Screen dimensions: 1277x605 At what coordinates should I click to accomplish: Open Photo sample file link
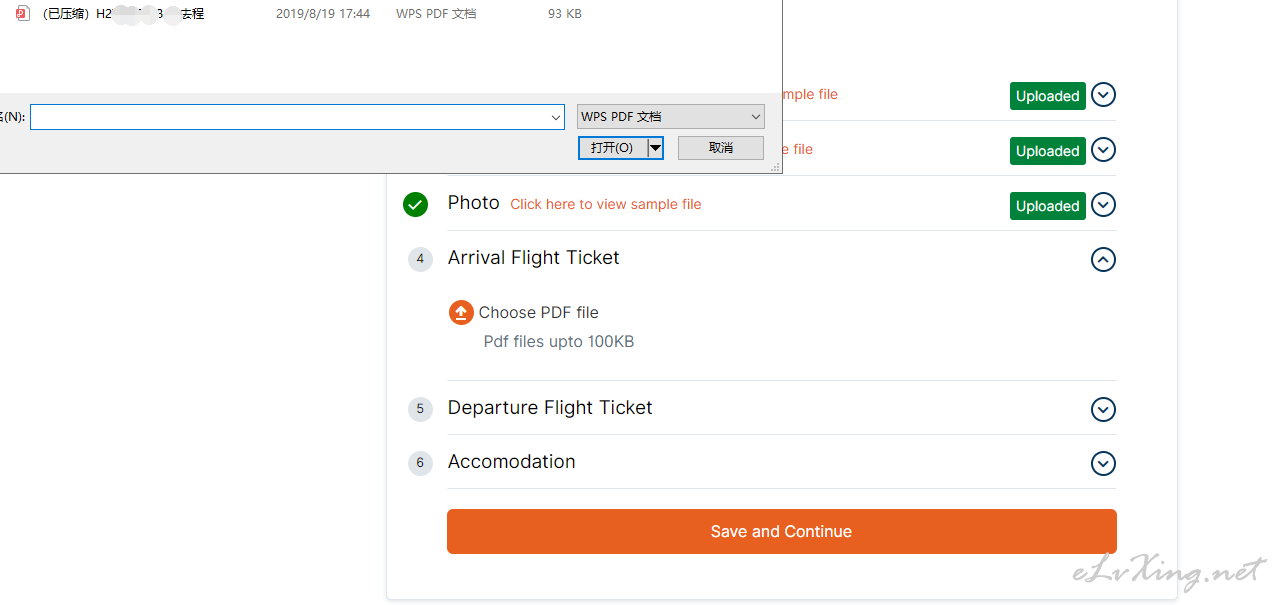point(606,204)
